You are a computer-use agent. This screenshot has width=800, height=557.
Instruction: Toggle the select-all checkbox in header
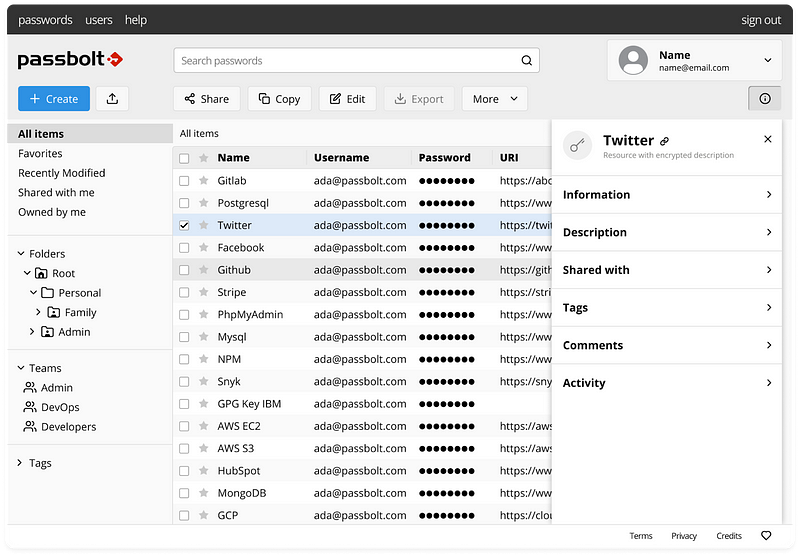point(184,158)
